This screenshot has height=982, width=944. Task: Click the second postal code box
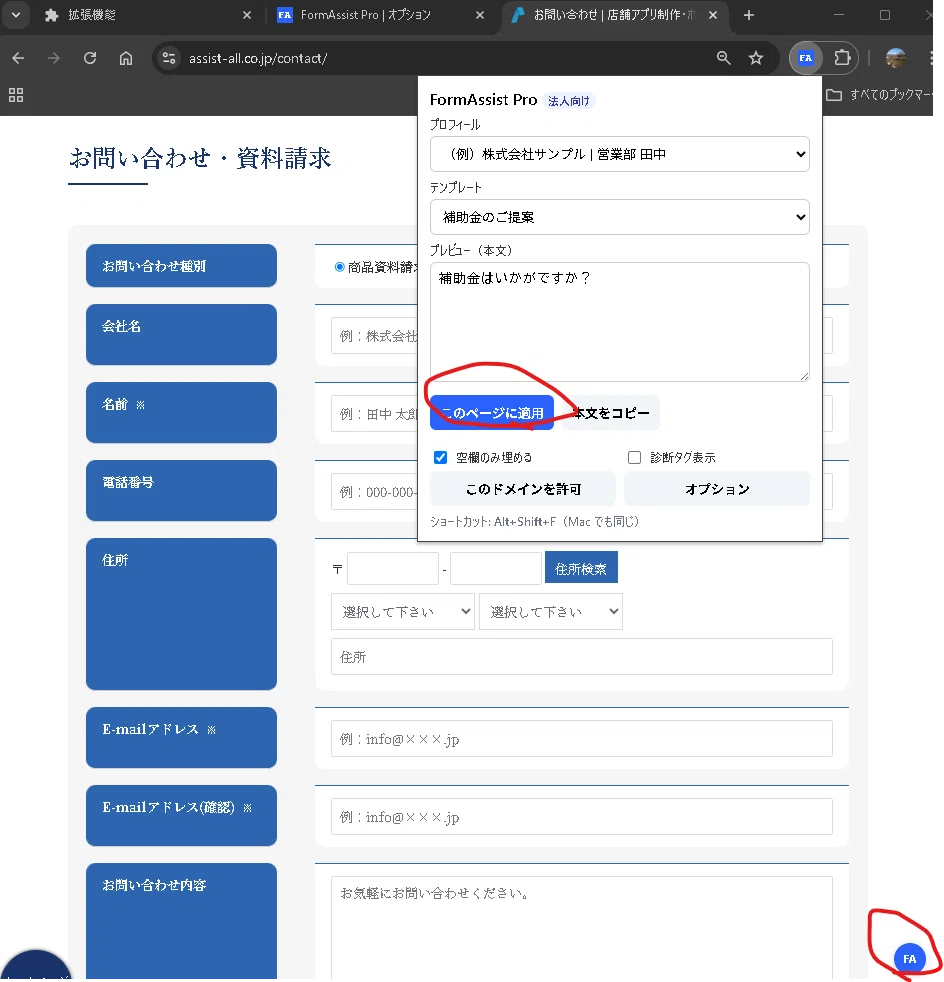tap(495, 568)
